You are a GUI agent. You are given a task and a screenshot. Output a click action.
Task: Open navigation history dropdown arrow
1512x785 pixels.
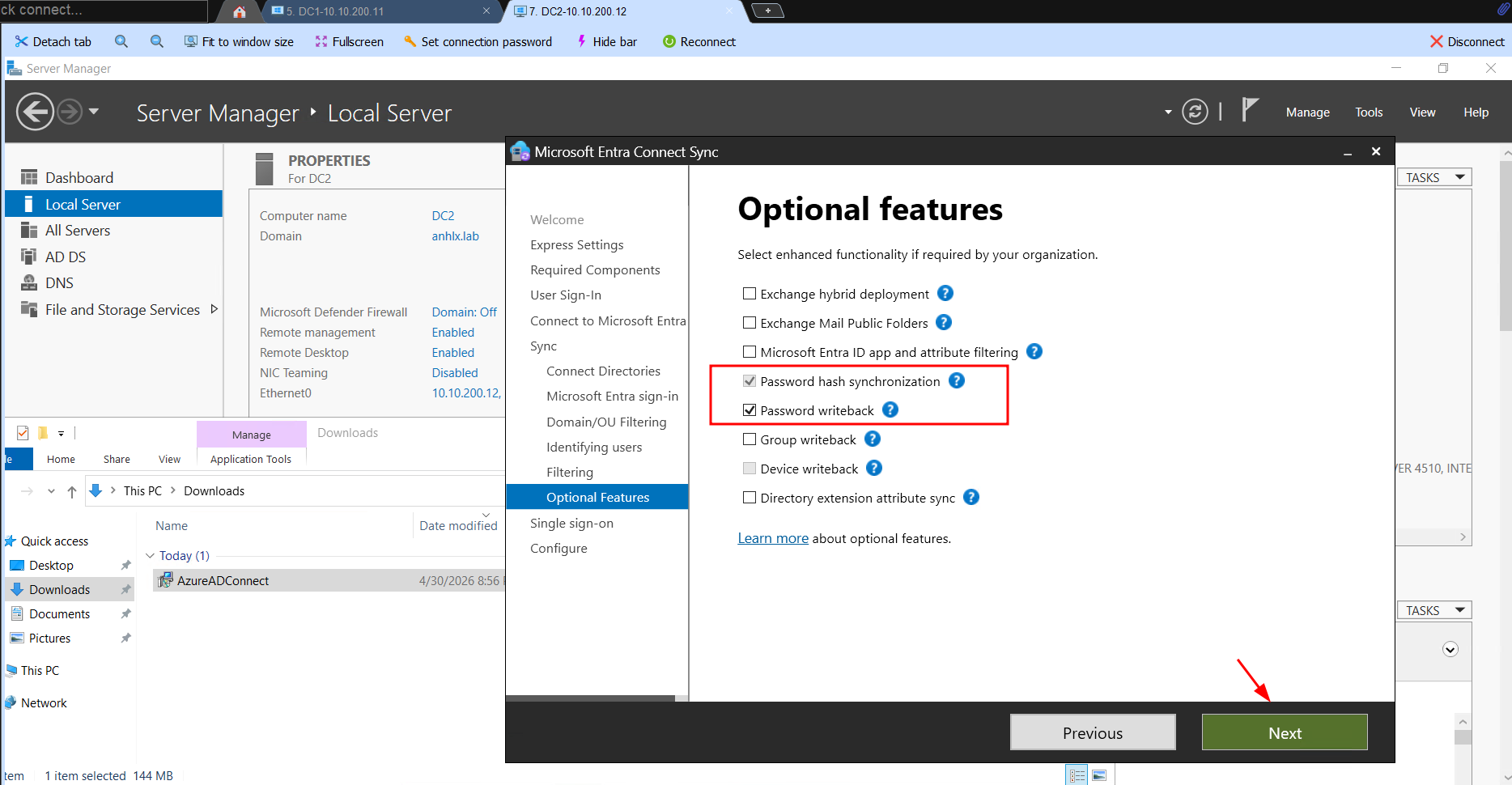94,112
